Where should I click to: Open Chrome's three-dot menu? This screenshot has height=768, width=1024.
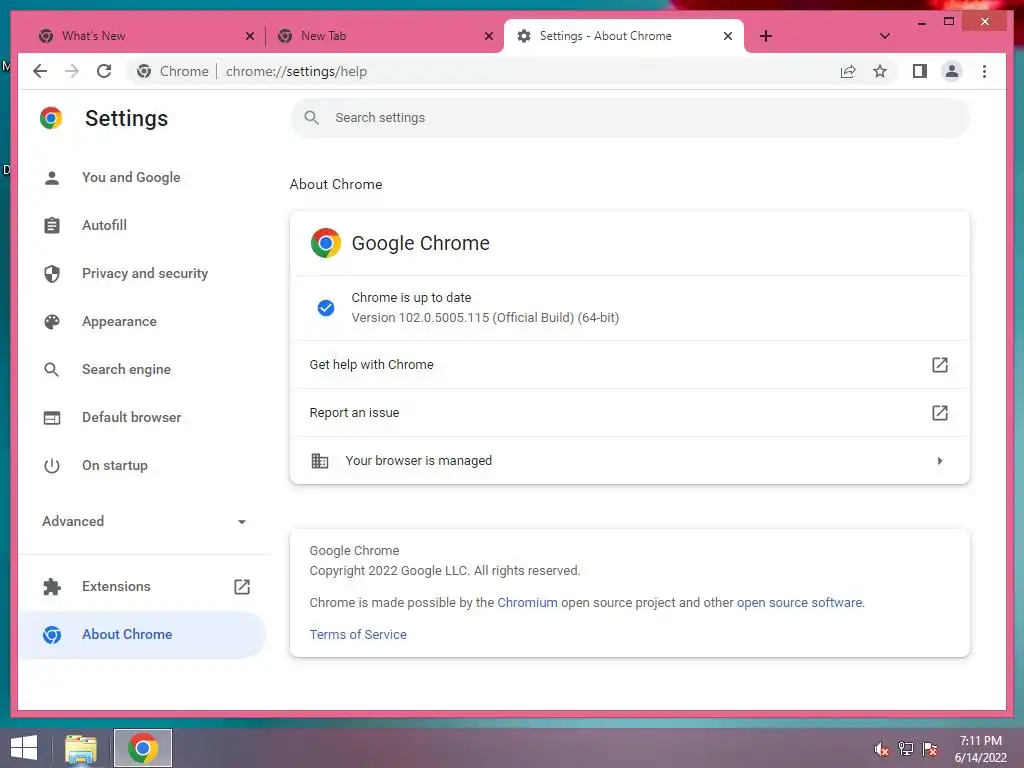click(x=984, y=71)
